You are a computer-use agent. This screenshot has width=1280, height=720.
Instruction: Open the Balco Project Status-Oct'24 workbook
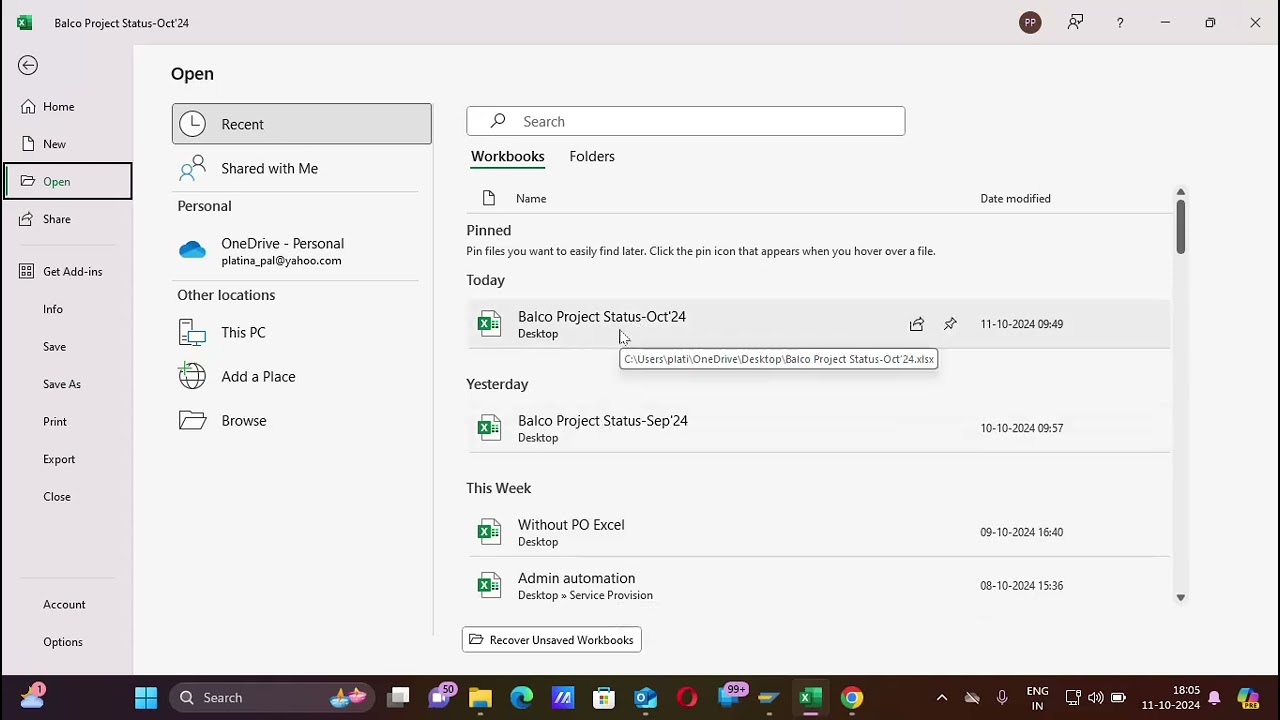818,324
